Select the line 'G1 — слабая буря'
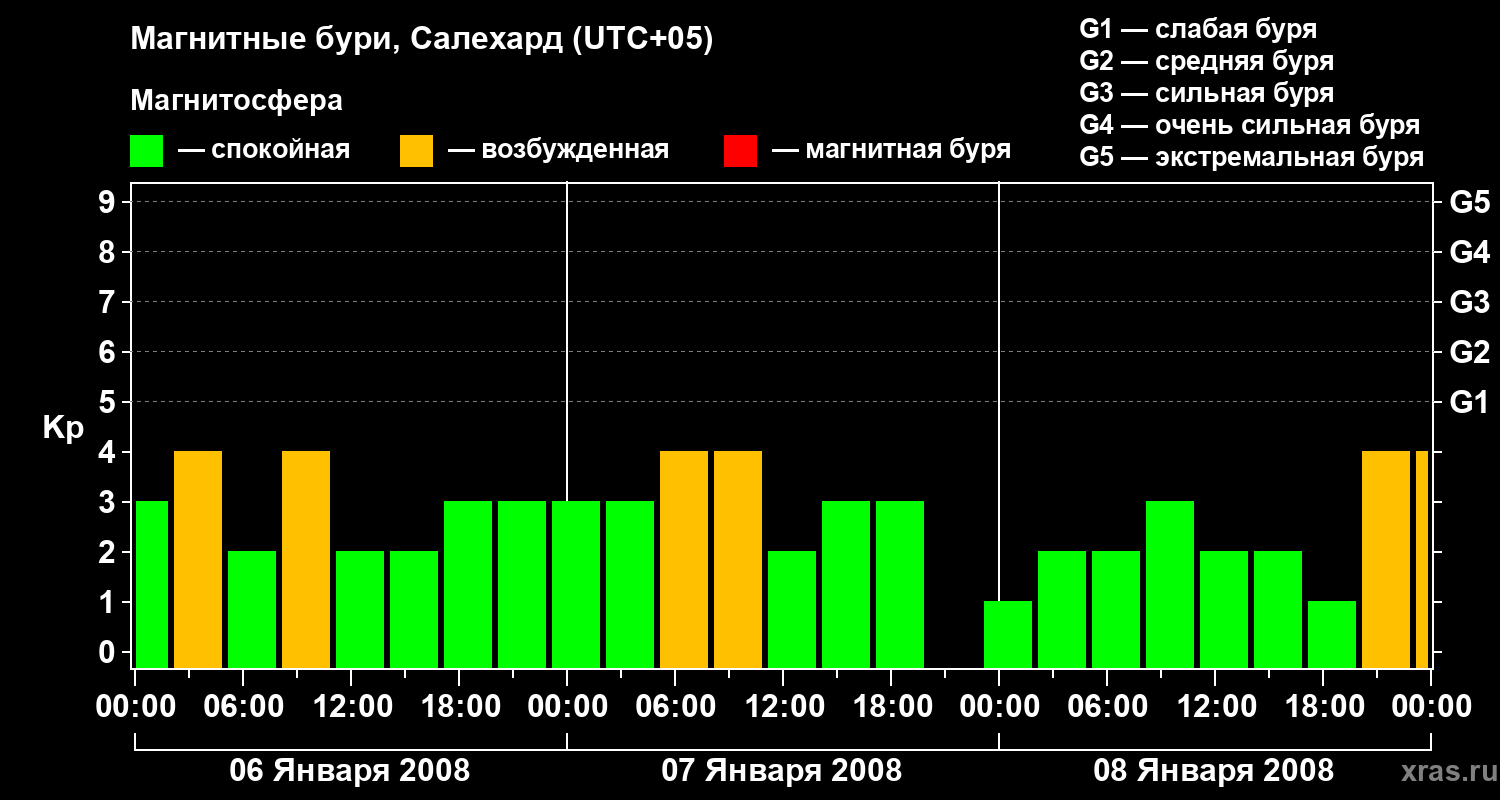 (1198, 29)
